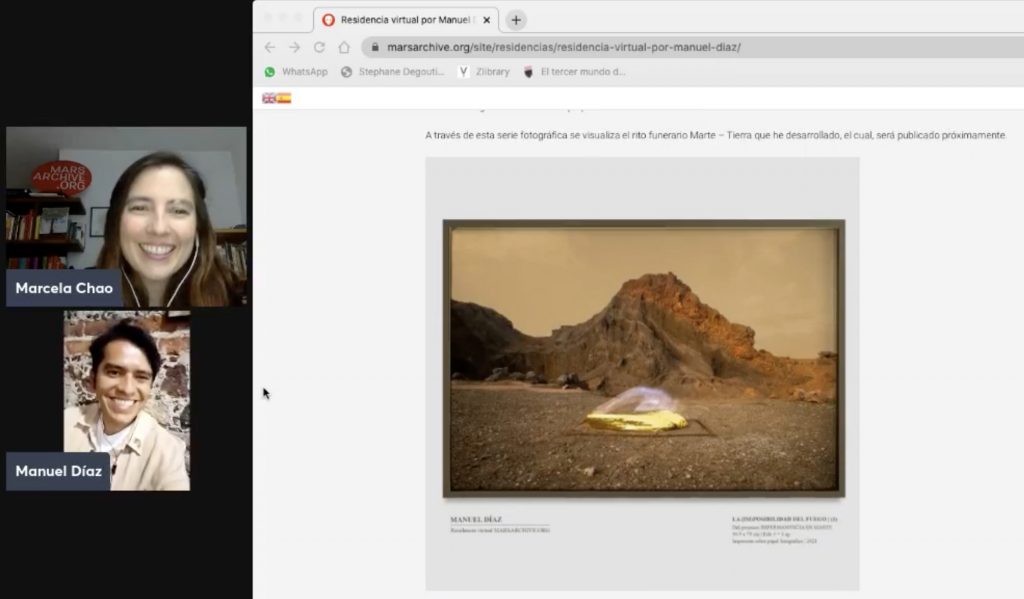Image resolution: width=1024 pixels, height=599 pixels.
Task: Open the Stephane Degouti bookmark
Action: pos(393,72)
